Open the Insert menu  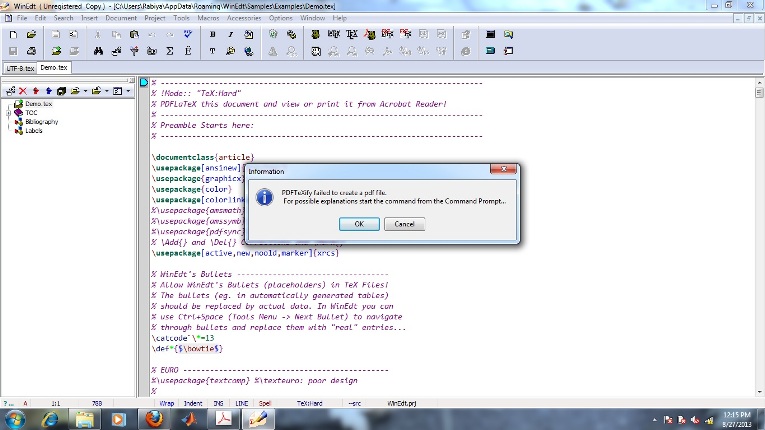click(89, 18)
